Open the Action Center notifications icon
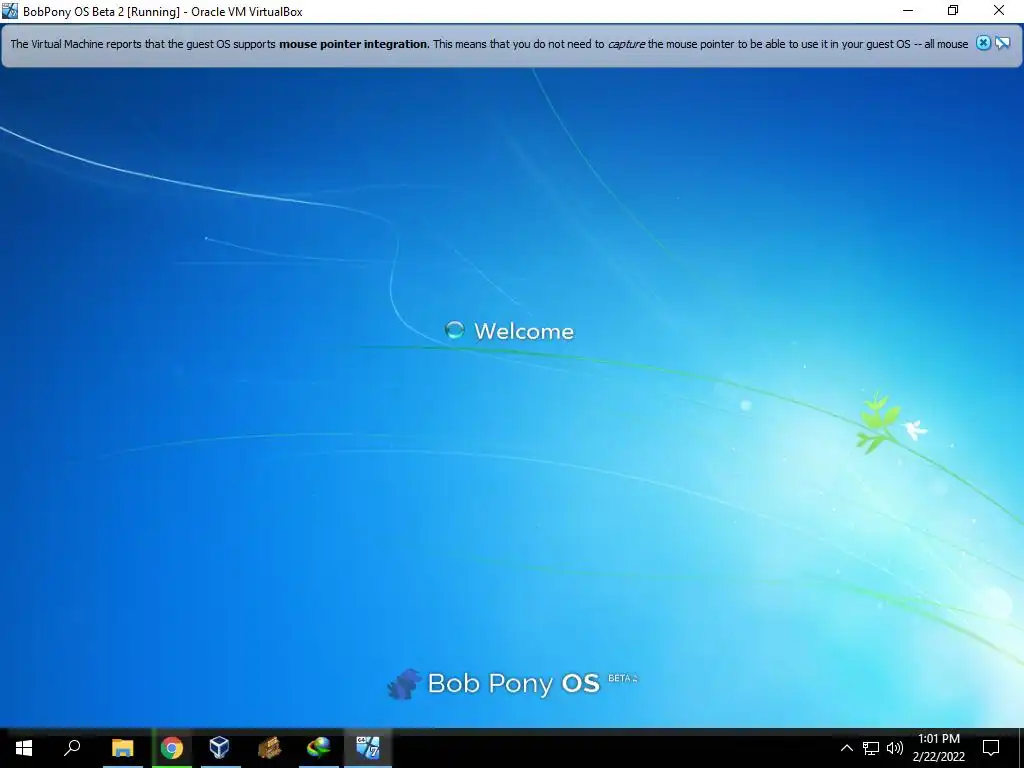This screenshot has height=768, width=1024. 991,748
